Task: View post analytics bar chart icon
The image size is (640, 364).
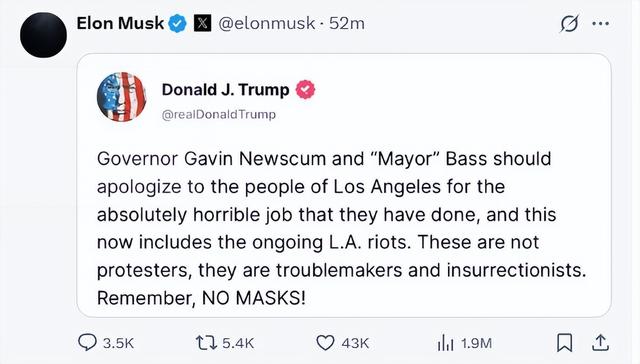Action: pos(445,343)
